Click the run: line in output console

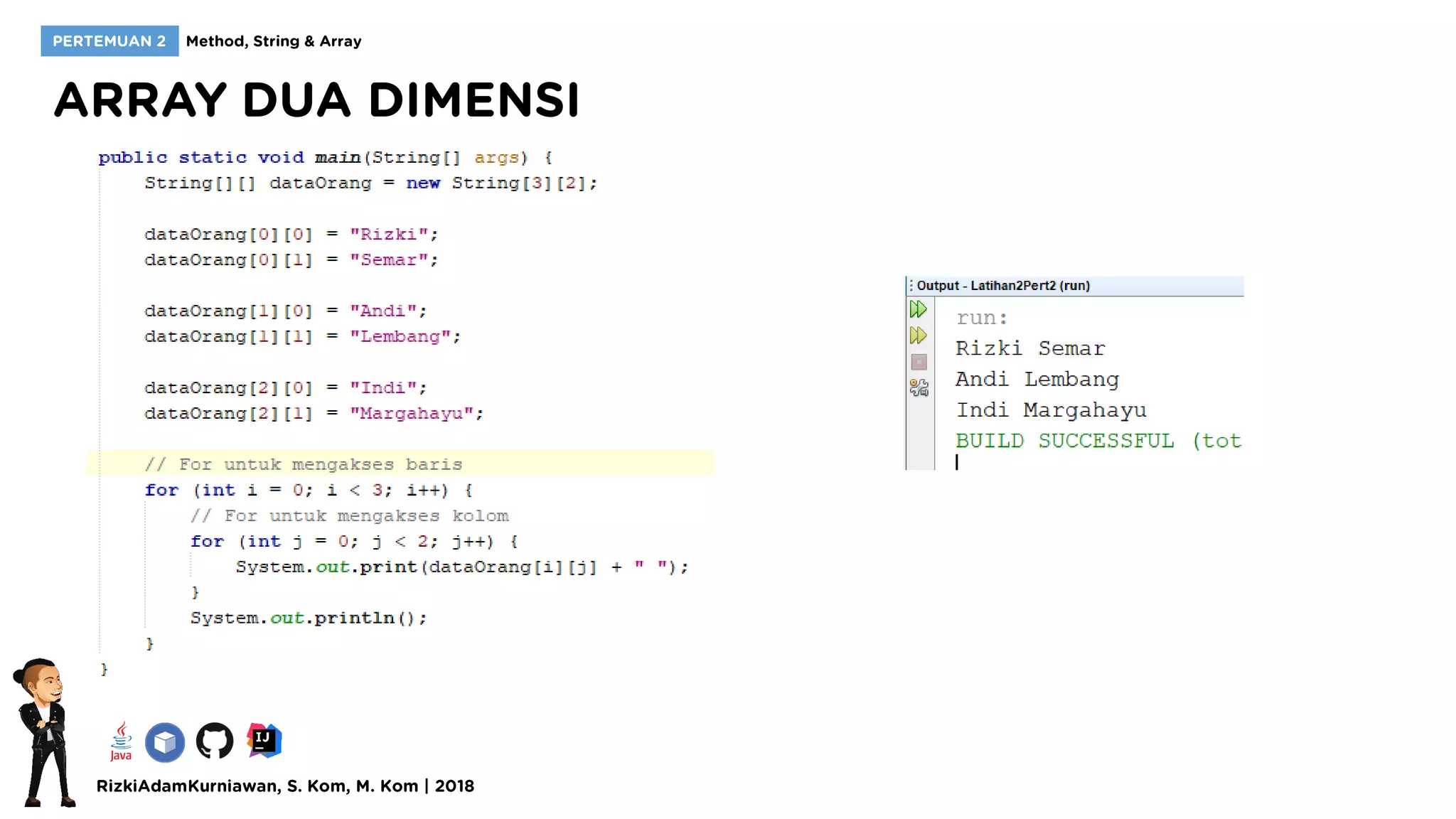point(981,318)
